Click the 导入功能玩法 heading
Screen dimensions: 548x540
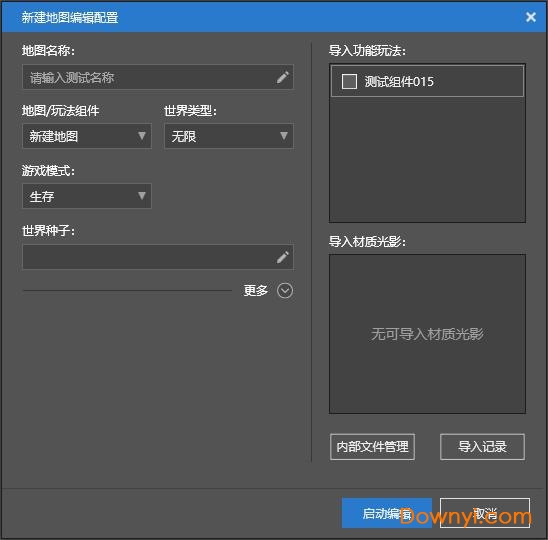pos(367,51)
